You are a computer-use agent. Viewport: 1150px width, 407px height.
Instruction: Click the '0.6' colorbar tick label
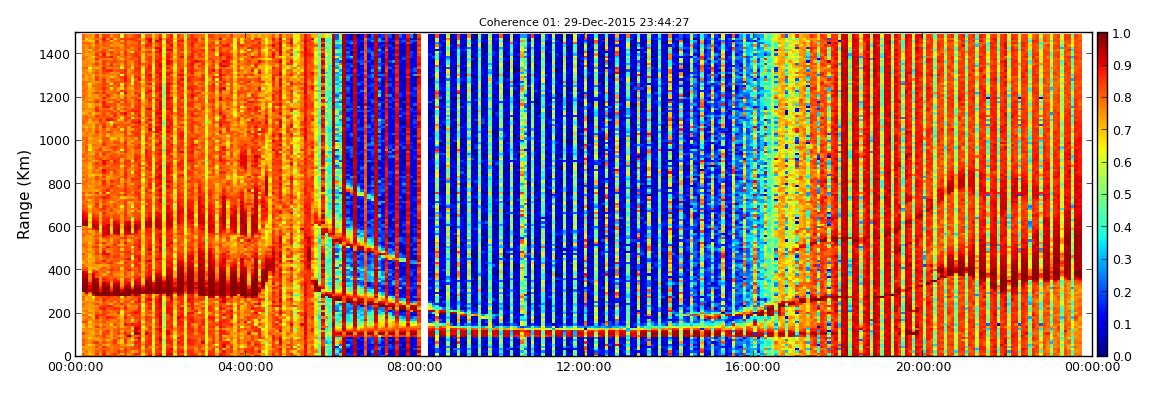(1122, 163)
